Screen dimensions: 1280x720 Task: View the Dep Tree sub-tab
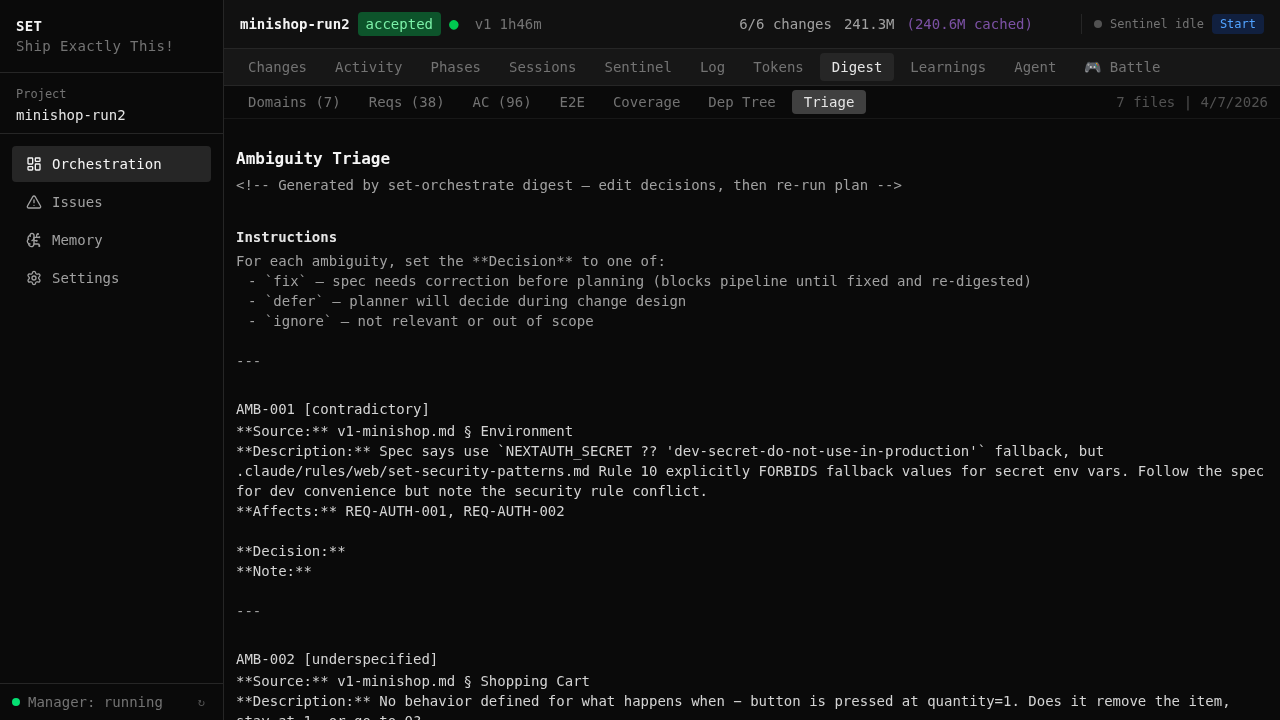point(741,102)
